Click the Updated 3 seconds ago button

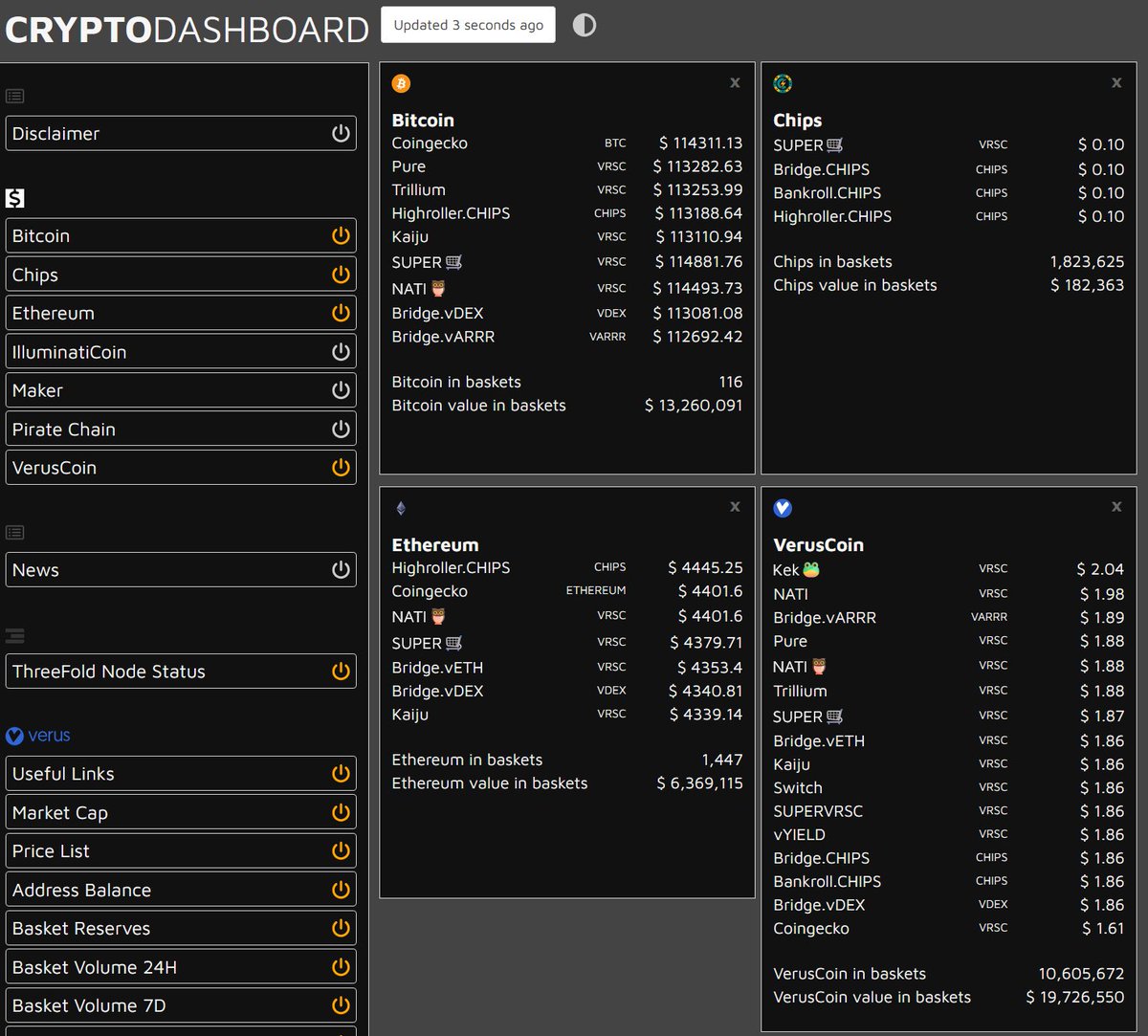click(x=468, y=25)
